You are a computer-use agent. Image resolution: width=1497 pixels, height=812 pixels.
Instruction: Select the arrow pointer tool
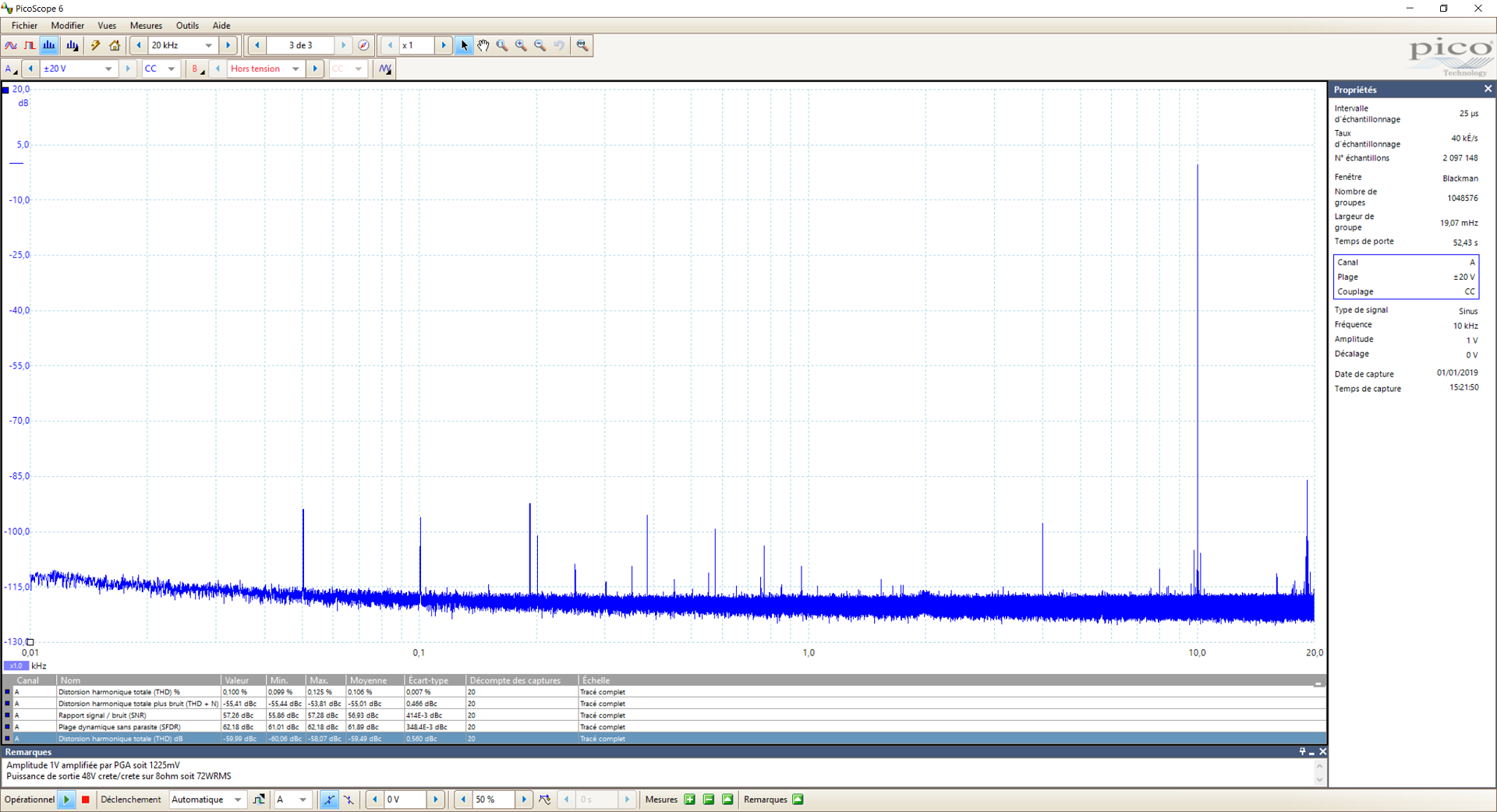(x=464, y=45)
